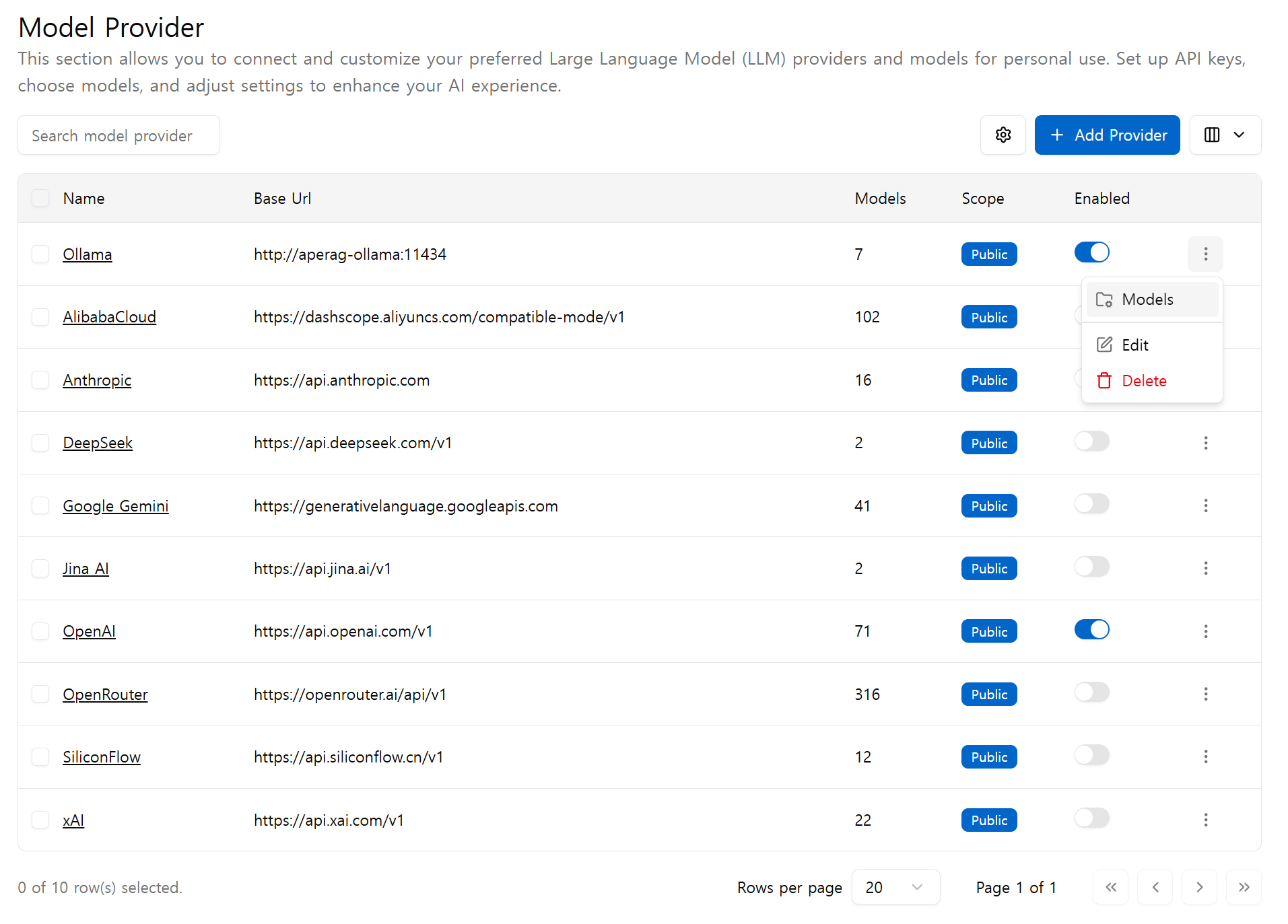Check the AlibabaCloud row checkbox
The width and height of the screenshot is (1288, 924).
pyautogui.click(x=40, y=317)
